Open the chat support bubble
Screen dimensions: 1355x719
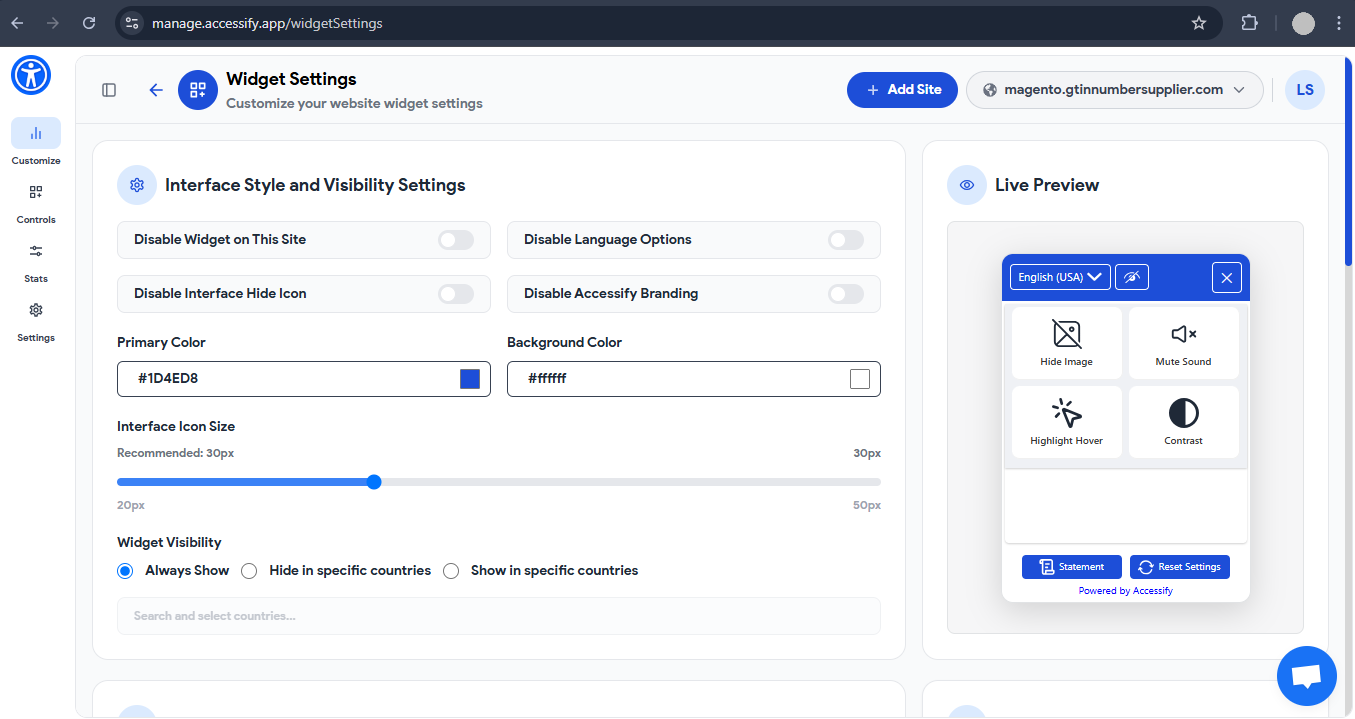(x=1306, y=675)
